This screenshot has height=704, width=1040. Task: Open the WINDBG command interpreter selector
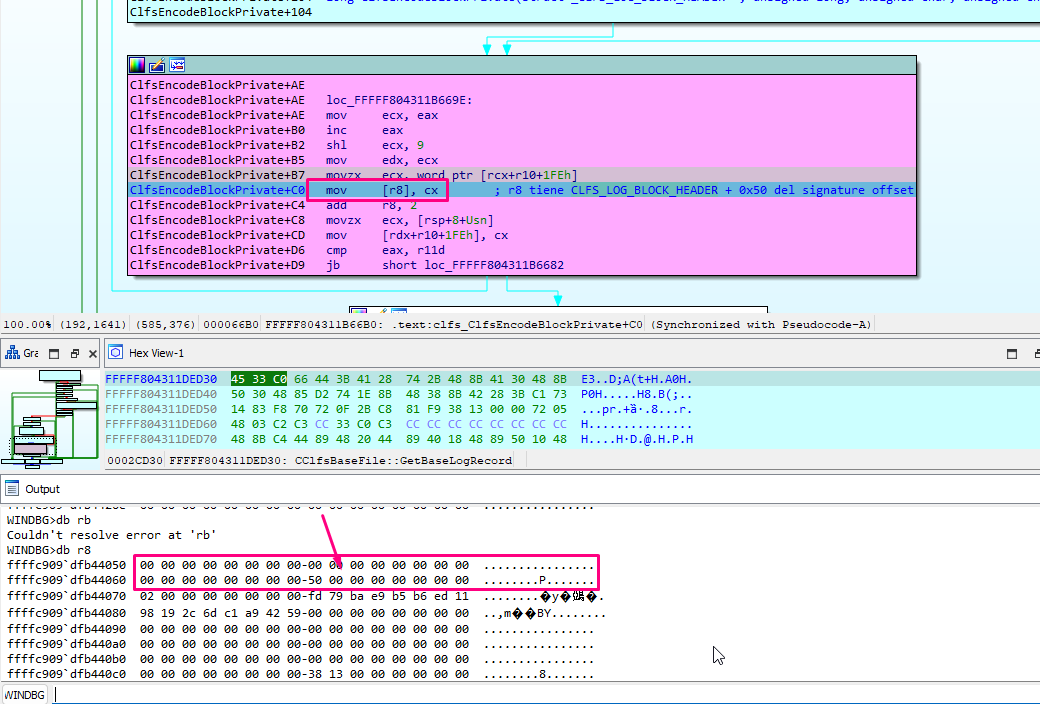tap(25, 695)
